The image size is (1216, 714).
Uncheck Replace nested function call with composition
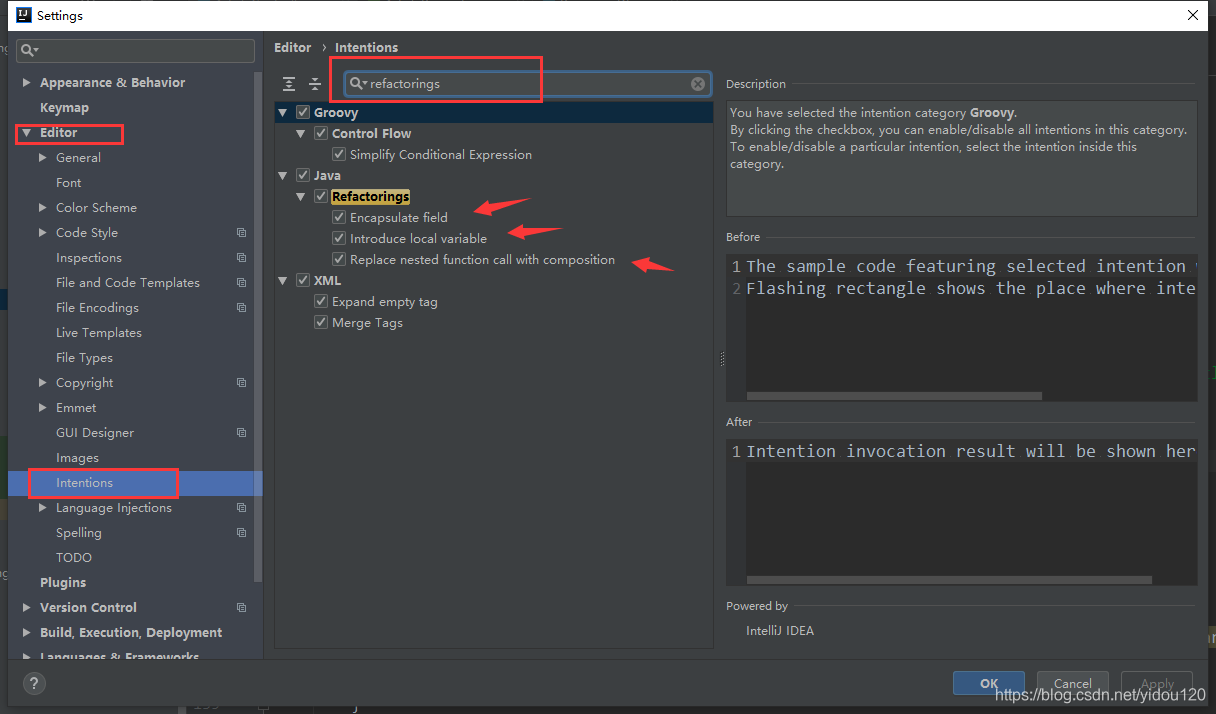(x=339, y=259)
